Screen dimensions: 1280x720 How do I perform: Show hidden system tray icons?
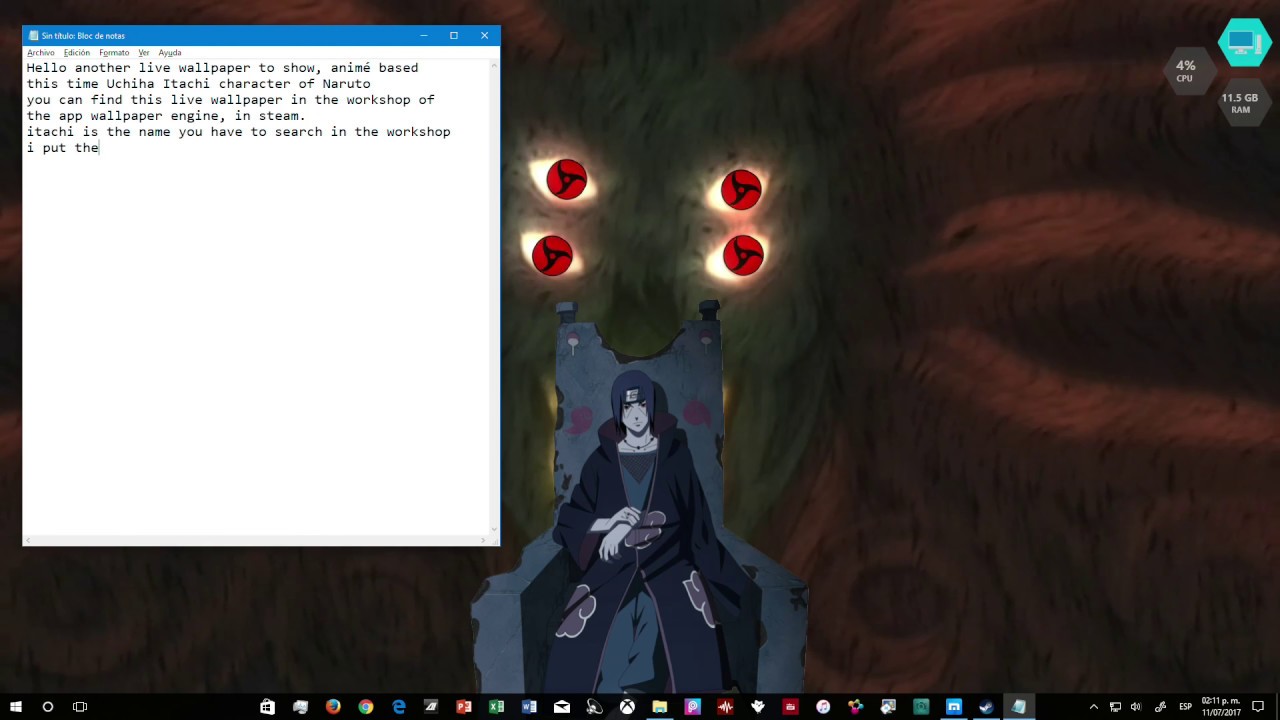click(x=1094, y=706)
